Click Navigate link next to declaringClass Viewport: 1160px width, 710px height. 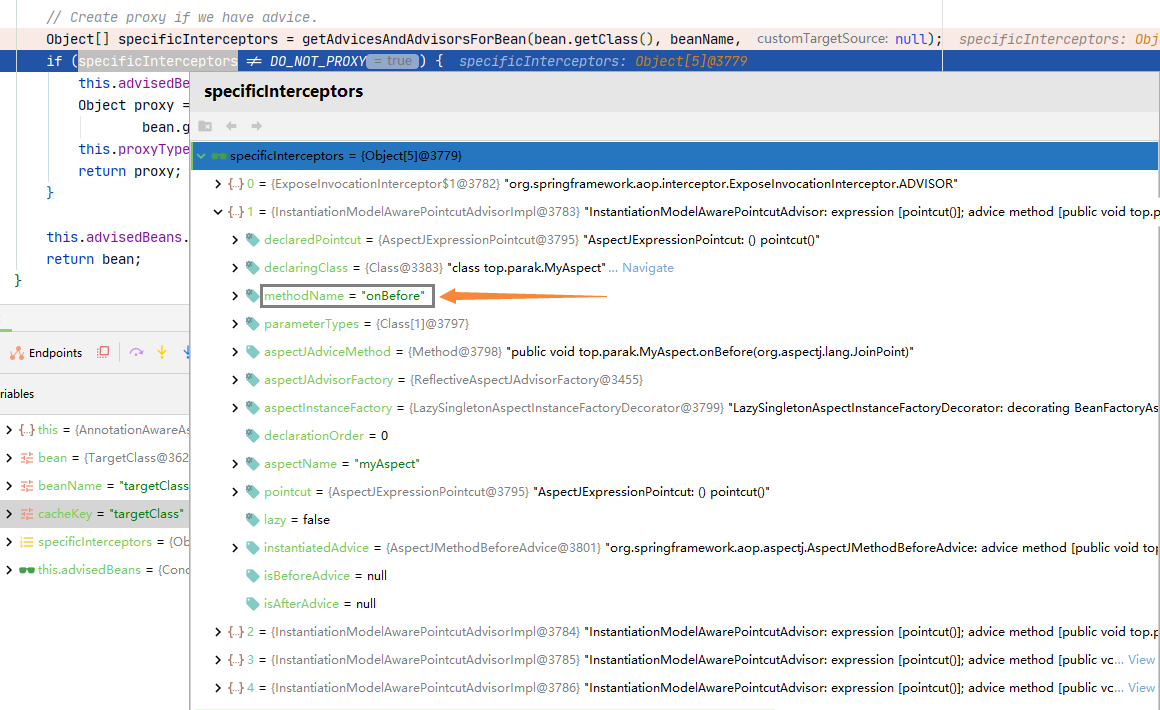647,268
